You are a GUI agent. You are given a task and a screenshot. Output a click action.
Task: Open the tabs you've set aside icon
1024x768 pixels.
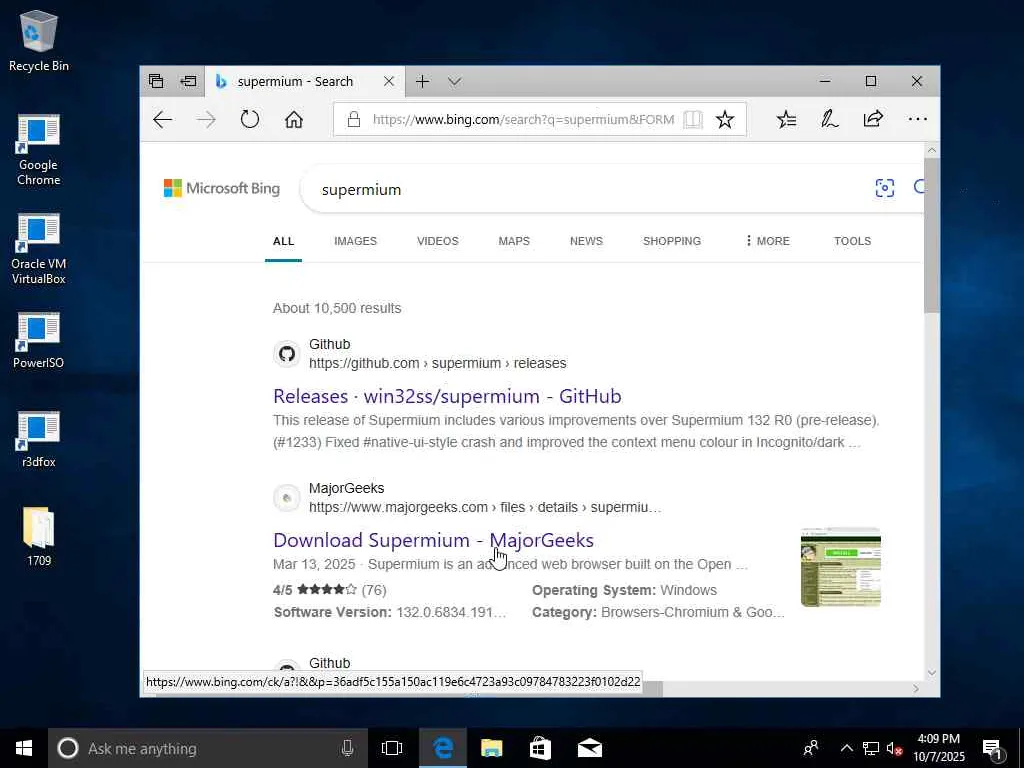click(155, 81)
